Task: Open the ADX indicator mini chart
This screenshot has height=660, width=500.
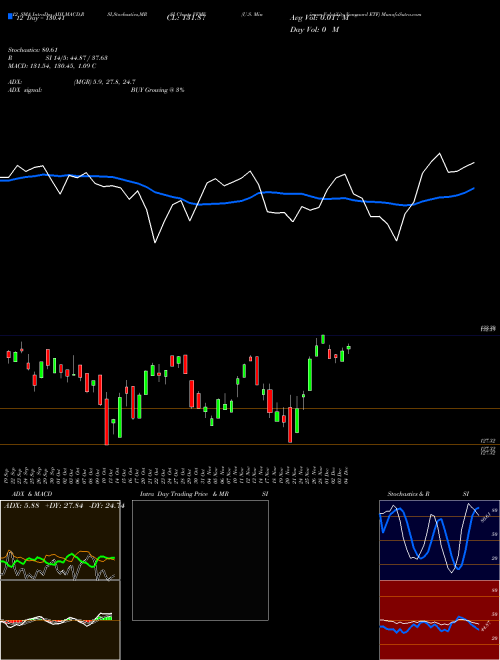Action: click(x=60, y=540)
